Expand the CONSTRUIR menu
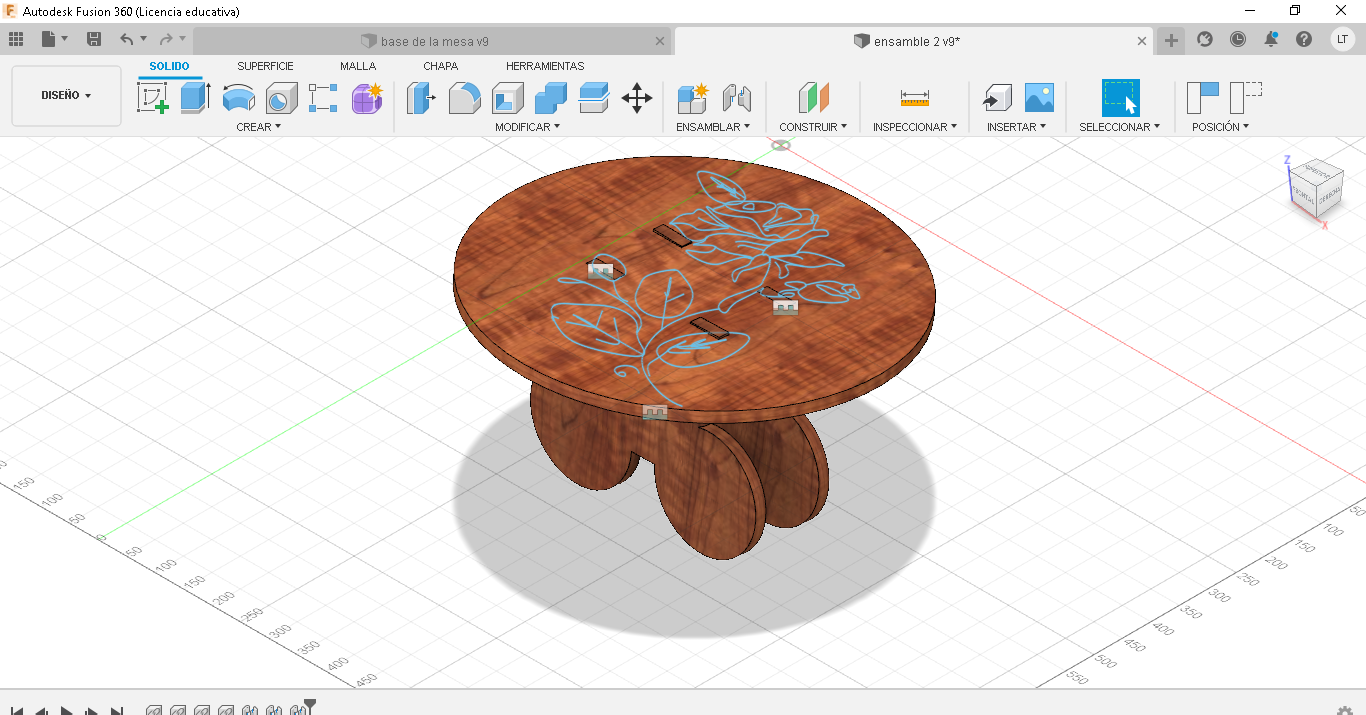Image resolution: width=1366 pixels, height=715 pixels. pyautogui.click(x=813, y=127)
